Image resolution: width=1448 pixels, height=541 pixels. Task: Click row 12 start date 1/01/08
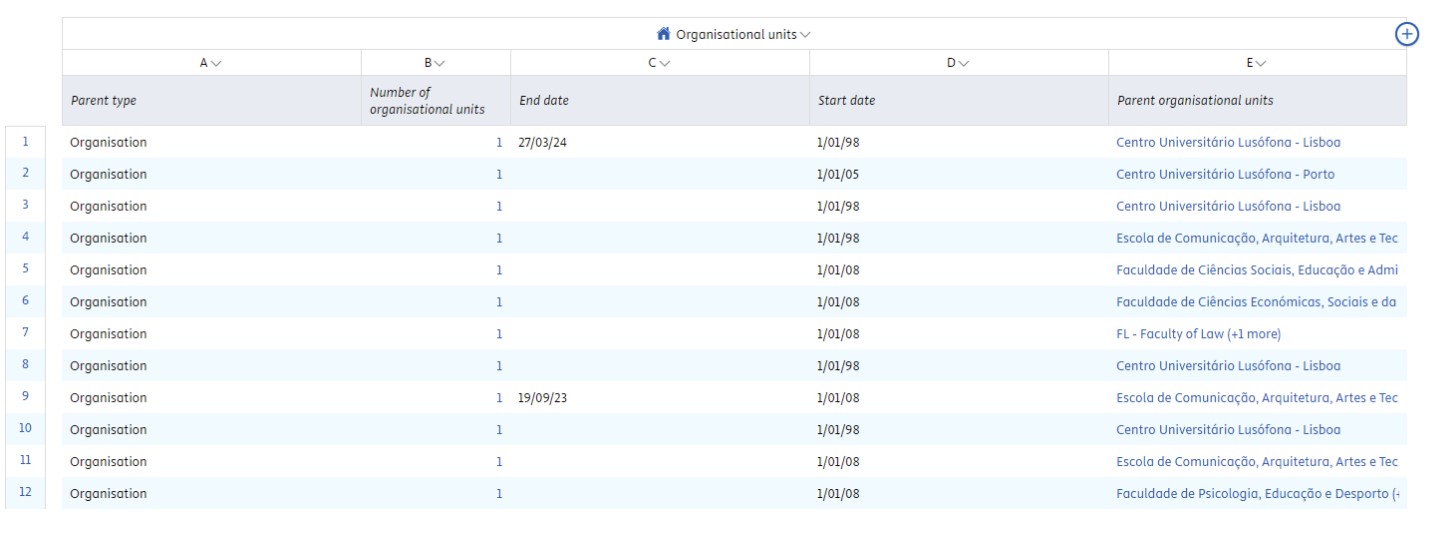[839, 494]
